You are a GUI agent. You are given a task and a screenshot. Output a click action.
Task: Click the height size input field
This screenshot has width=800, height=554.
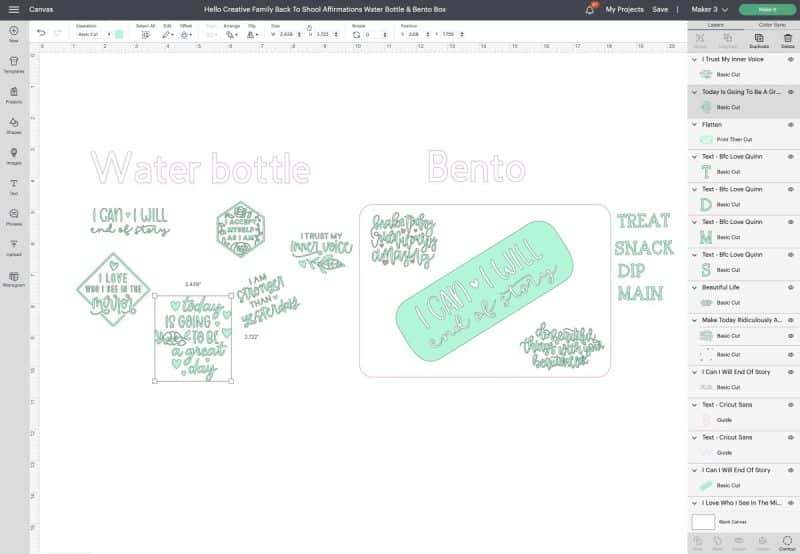pos(322,34)
